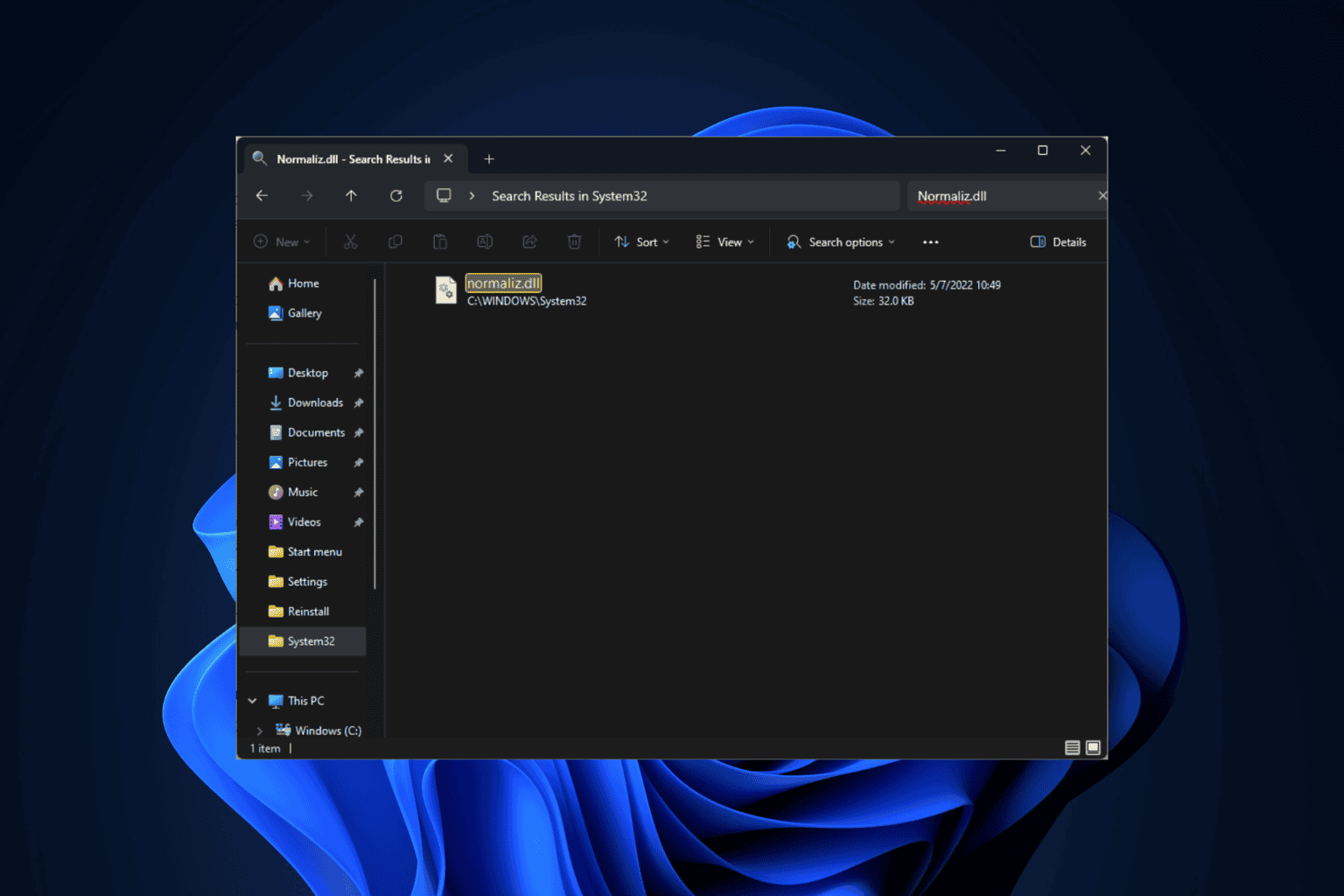Screen dimensions: 1344x896
Task: Click the 1 item status text
Action: click(x=265, y=749)
